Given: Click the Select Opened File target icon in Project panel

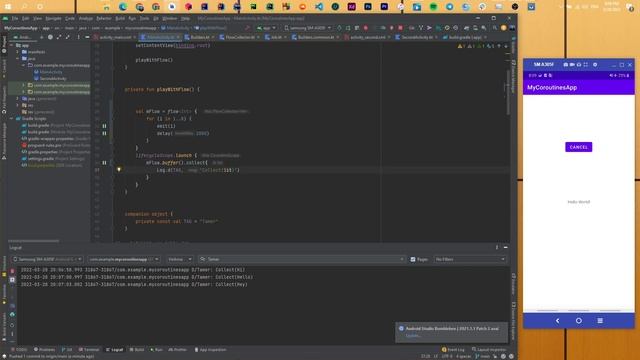Looking at the screenshot, I should point(50,37).
